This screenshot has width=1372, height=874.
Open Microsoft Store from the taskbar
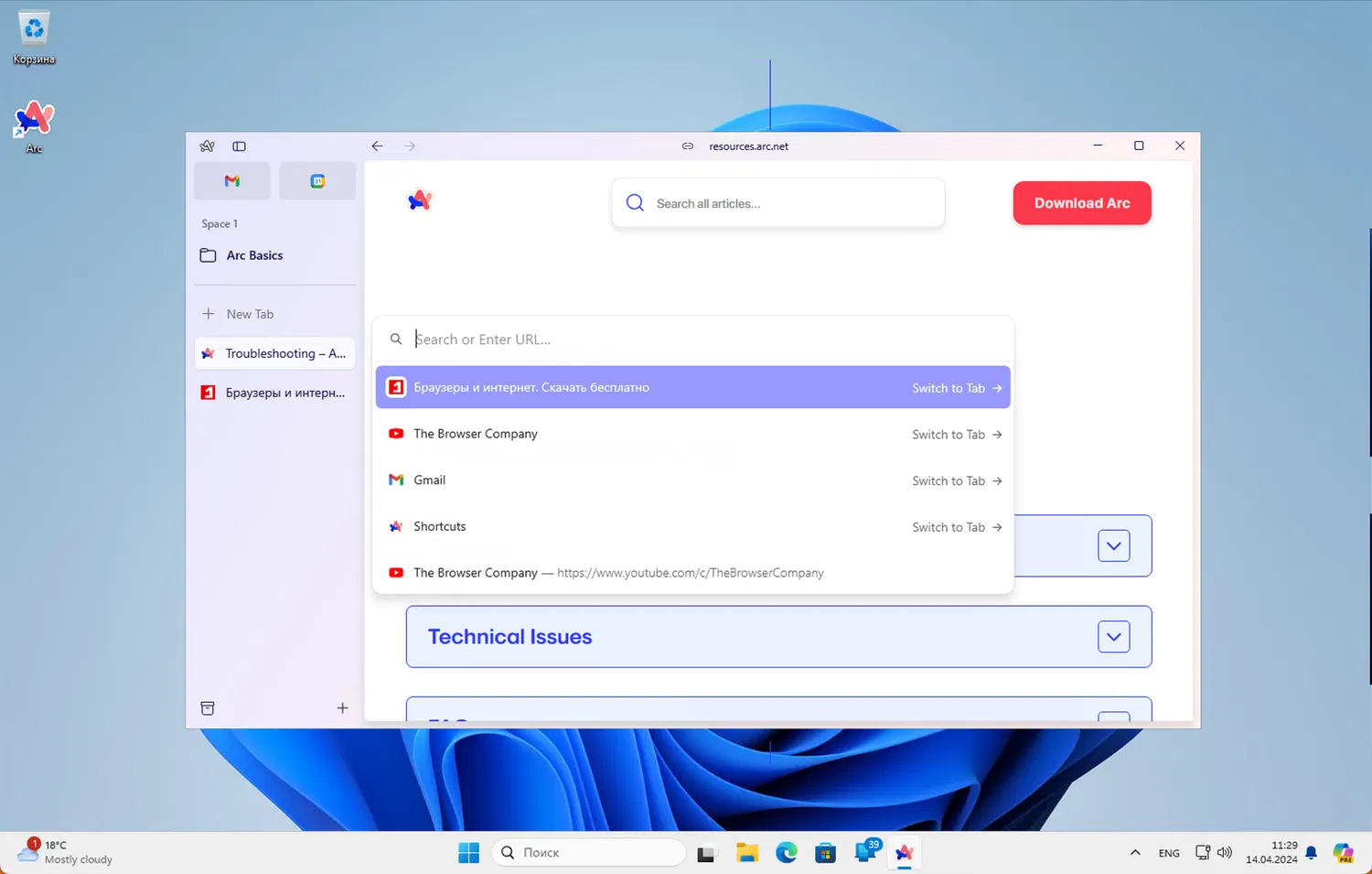tap(826, 853)
